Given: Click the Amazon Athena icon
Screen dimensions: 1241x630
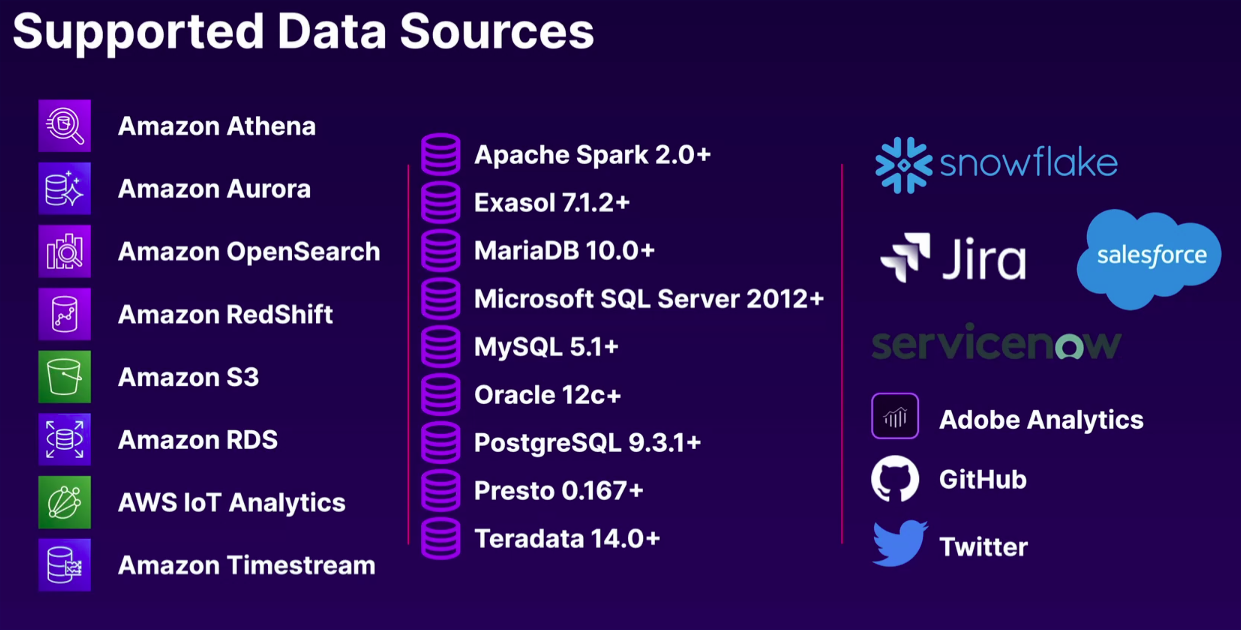Looking at the screenshot, I should click(65, 126).
